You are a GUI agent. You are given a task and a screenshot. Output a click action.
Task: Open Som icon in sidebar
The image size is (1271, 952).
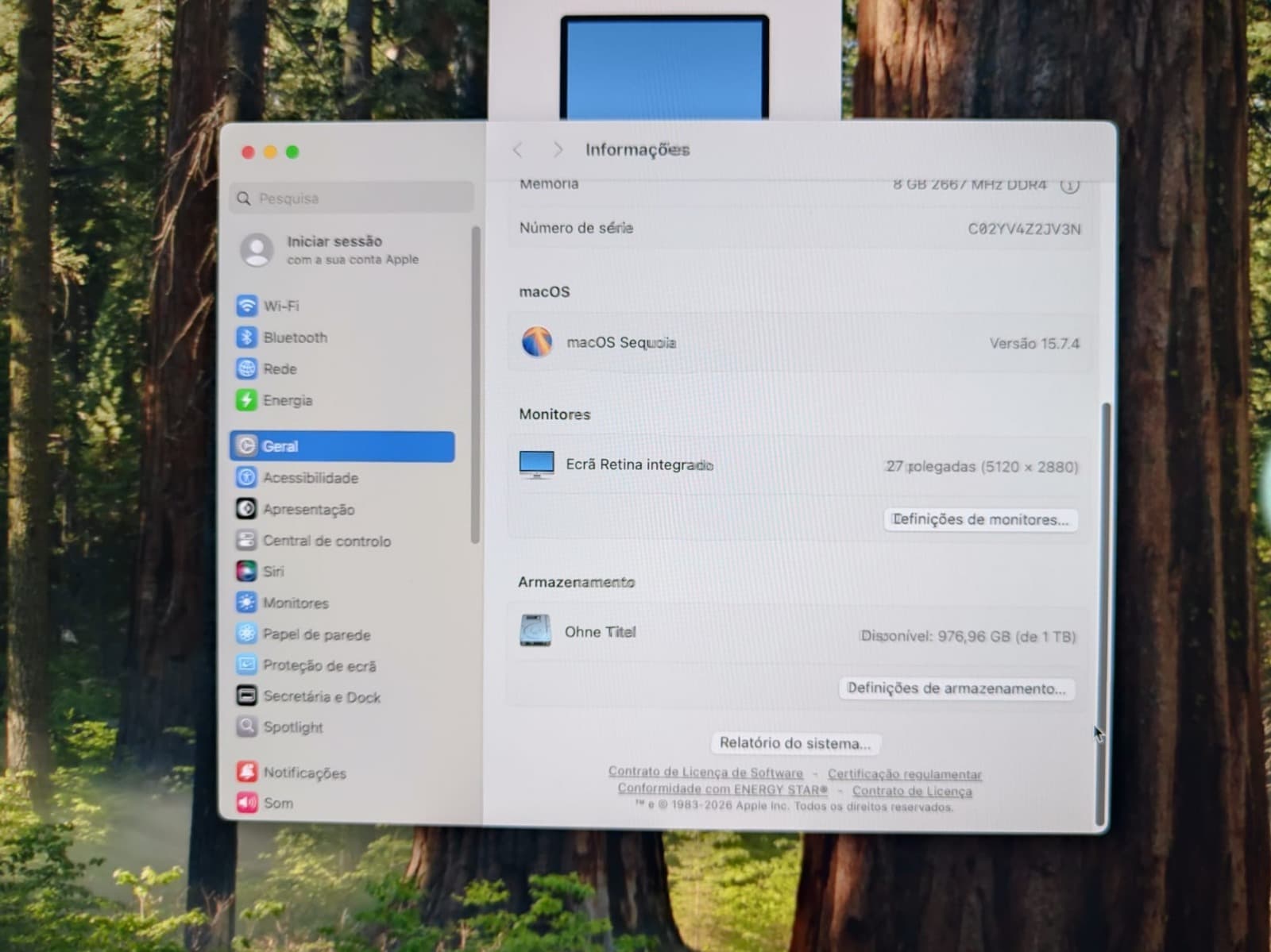246,803
